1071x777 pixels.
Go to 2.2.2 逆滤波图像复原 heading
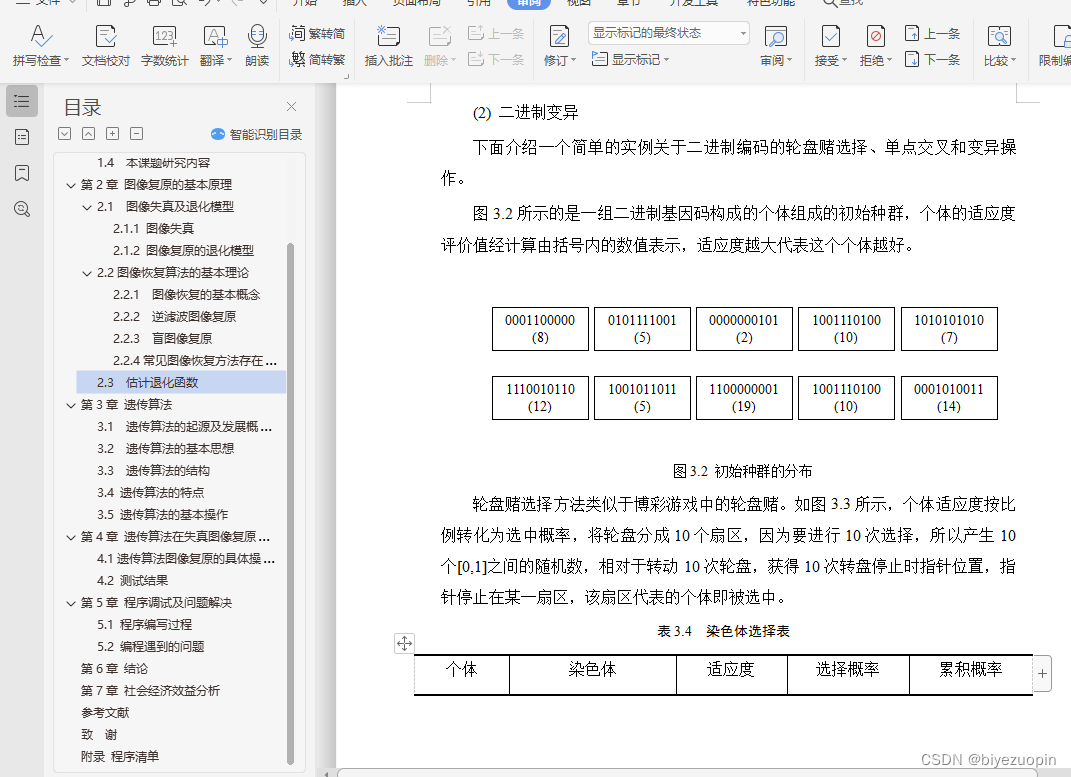[x=174, y=317]
